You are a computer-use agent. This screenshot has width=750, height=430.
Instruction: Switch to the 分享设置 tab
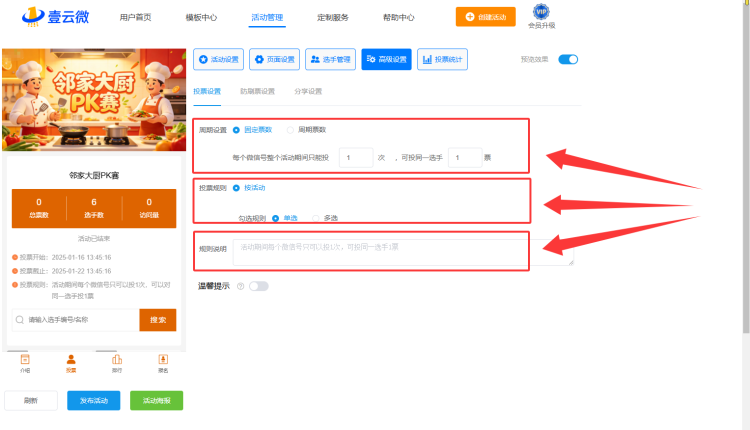coord(308,91)
